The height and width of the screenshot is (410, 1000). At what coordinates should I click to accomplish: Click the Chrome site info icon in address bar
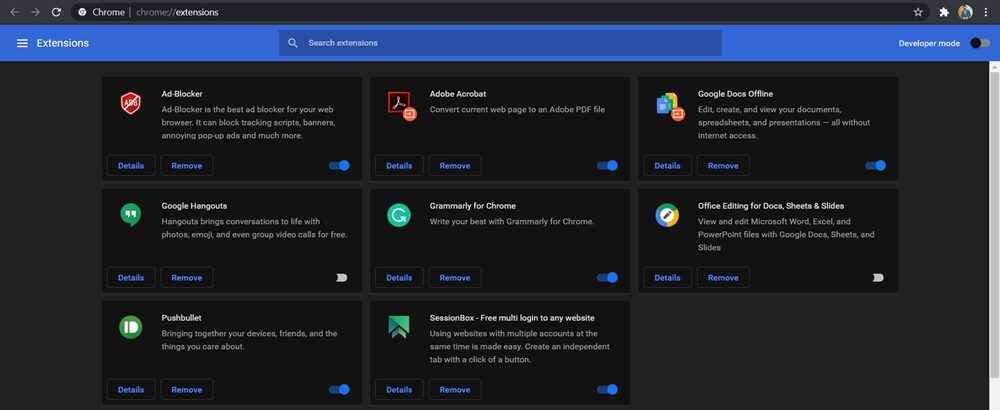tap(82, 12)
